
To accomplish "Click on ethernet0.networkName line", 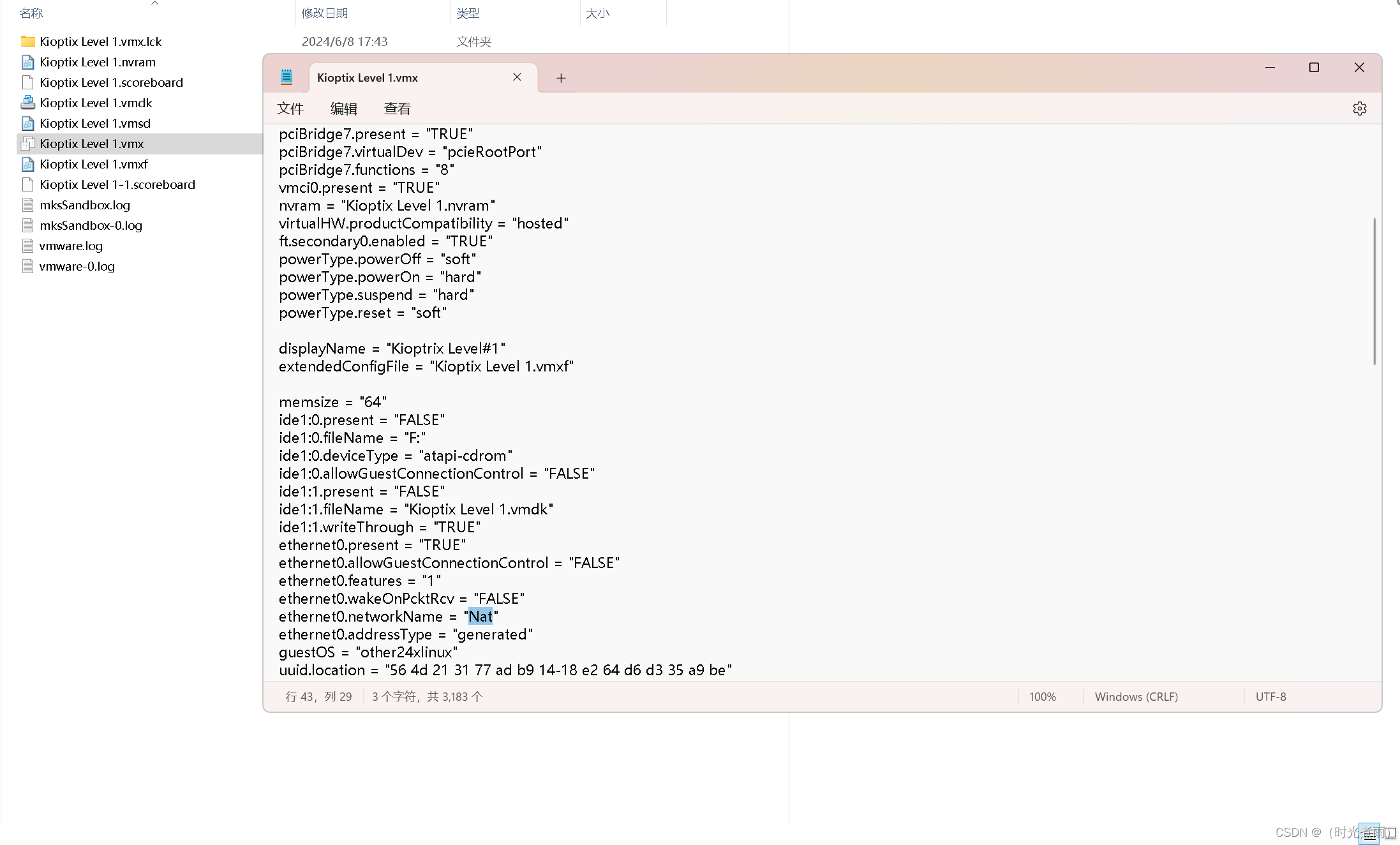I will (x=389, y=616).
